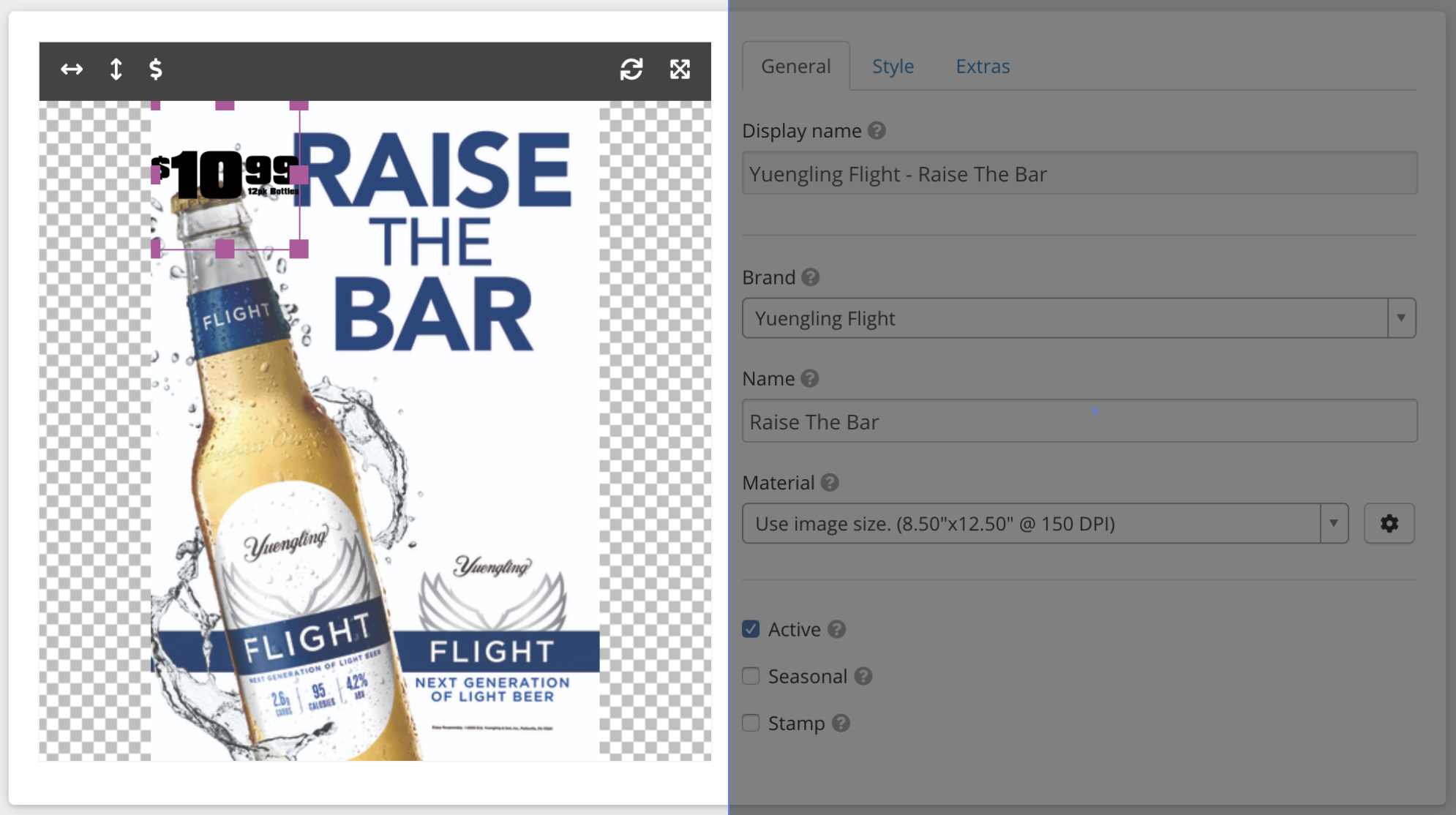Uncheck the Active checkbox
1456x815 pixels.
[751, 629]
